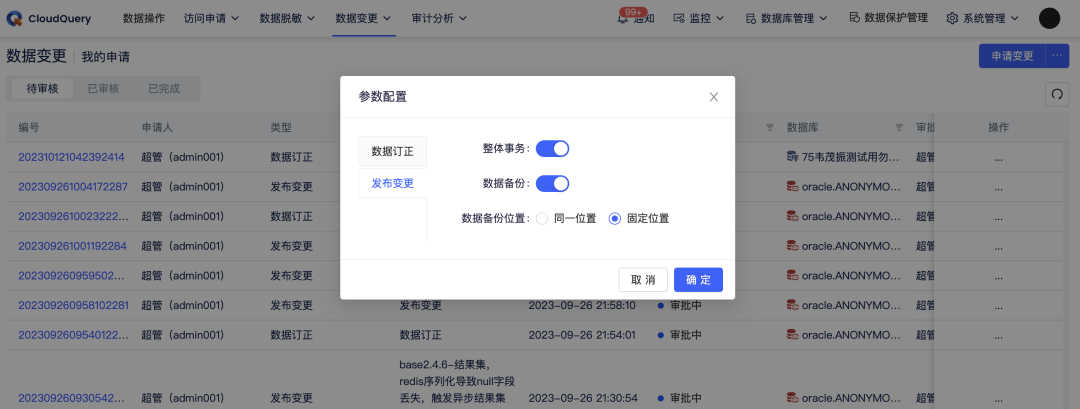Close the 参数配置 dialog
Image resolution: width=1080 pixels, height=409 pixels.
coord(714,97)
